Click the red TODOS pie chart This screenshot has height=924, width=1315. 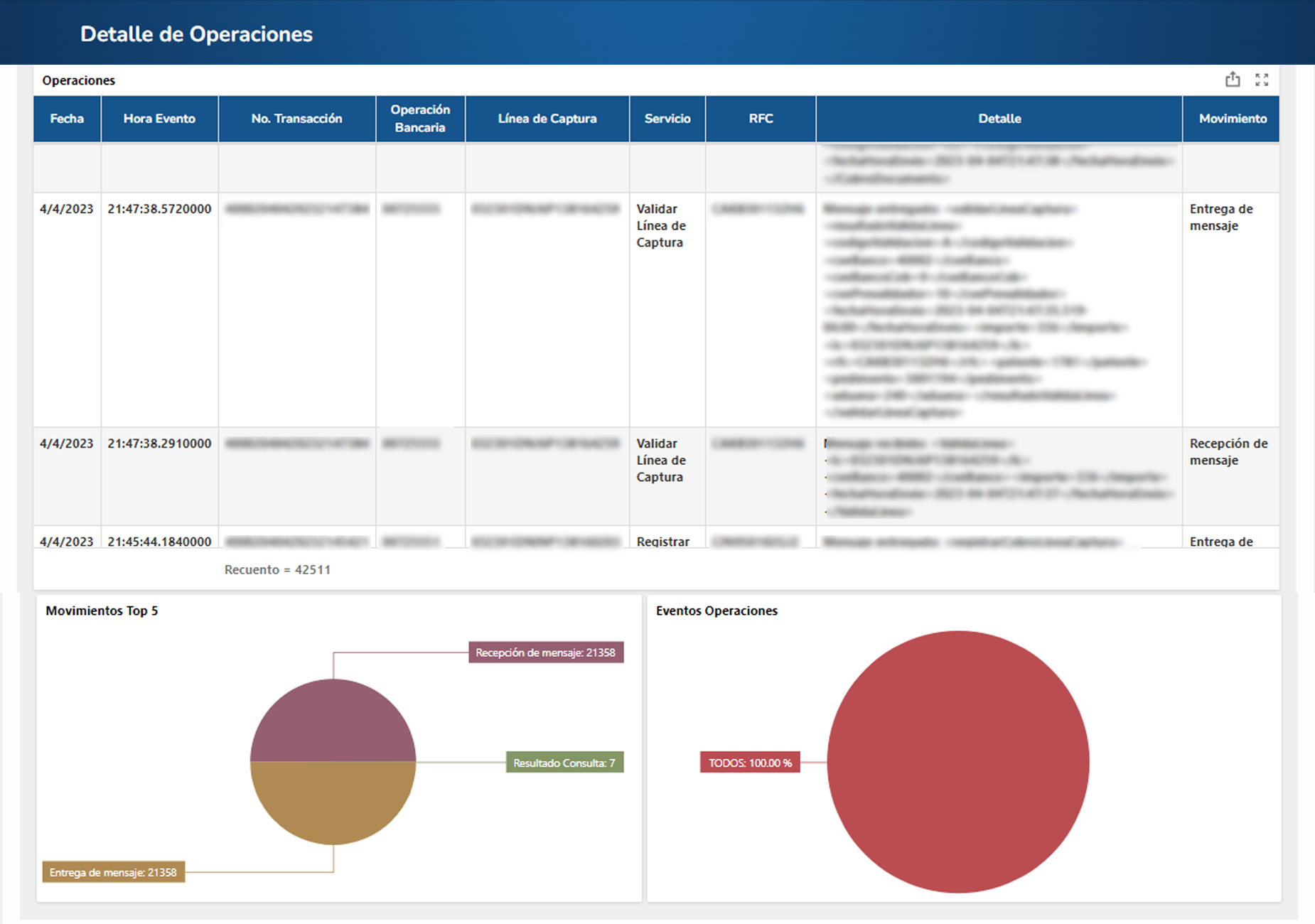pyautogui.click(x=957, y=762)
